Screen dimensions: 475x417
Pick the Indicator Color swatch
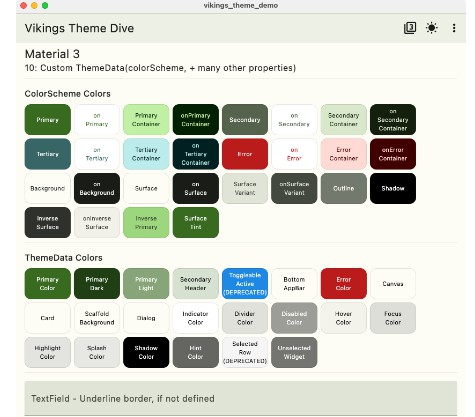[x=196, y=318]
